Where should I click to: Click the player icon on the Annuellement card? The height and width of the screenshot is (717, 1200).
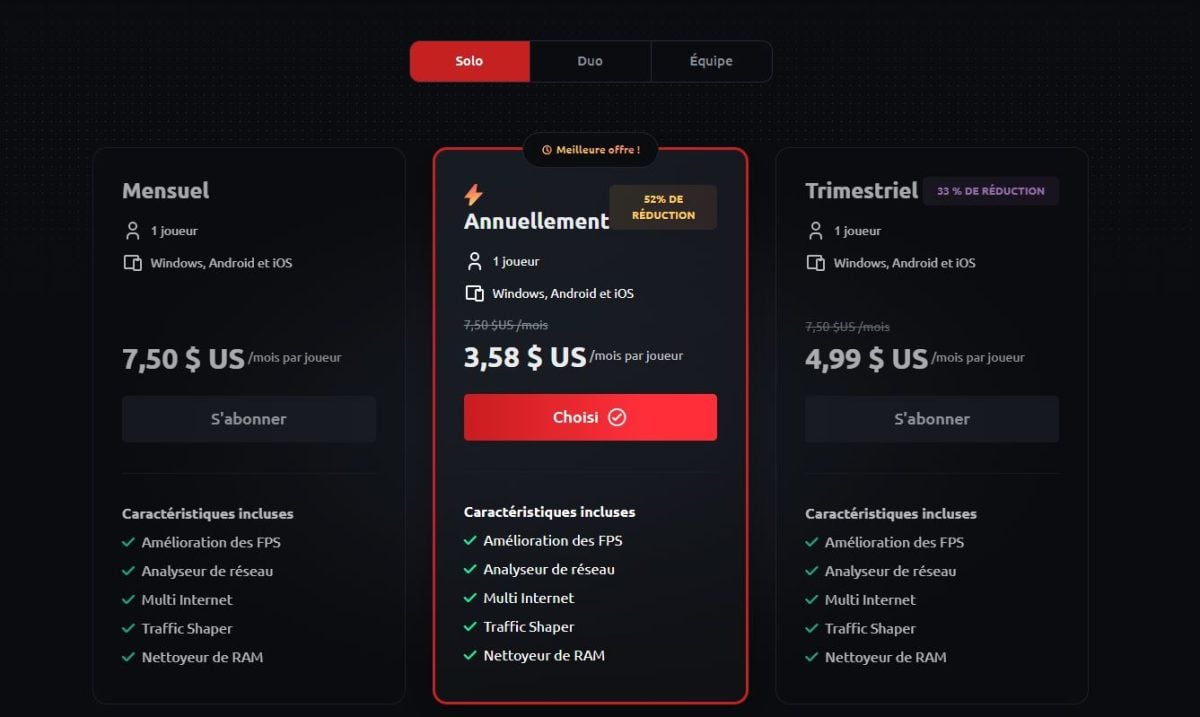pos(475,260)
